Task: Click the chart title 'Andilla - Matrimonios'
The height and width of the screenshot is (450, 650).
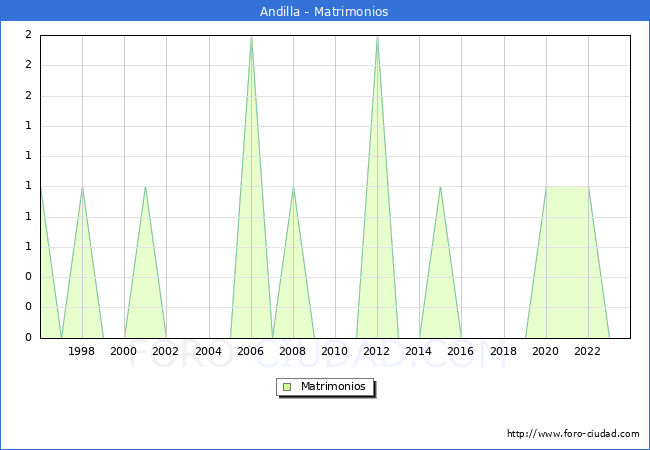Action: tap(325, 11)
